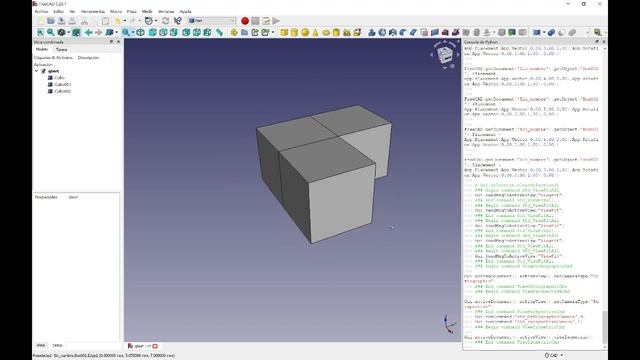This screenshot has height=360, width=640.
Task: Open the undo history dropdown arrow
Action: pos(124,21)
